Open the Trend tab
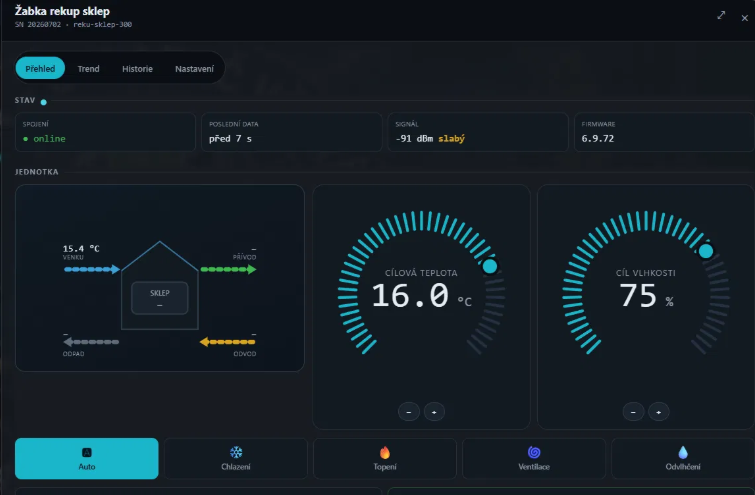This screenshot has height=495, width=755. tap(89, 69)
